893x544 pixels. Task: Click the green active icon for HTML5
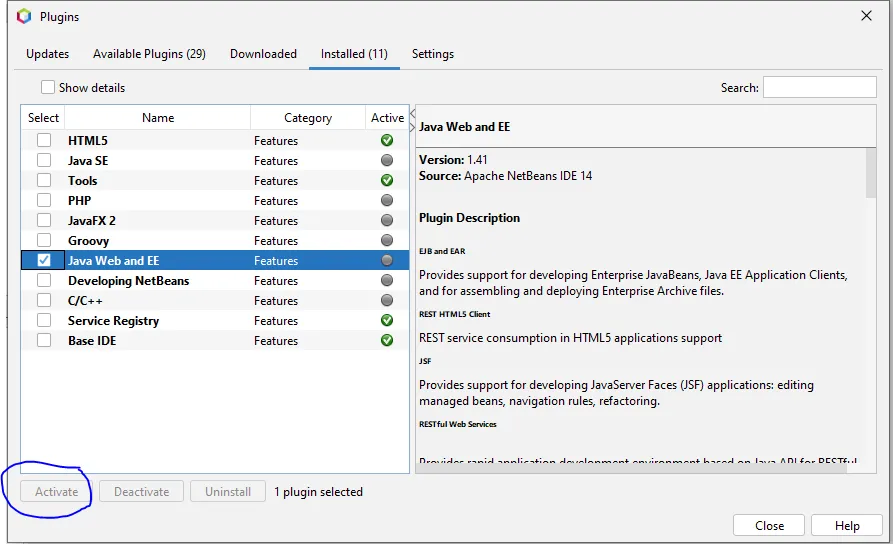pos(387,141)
